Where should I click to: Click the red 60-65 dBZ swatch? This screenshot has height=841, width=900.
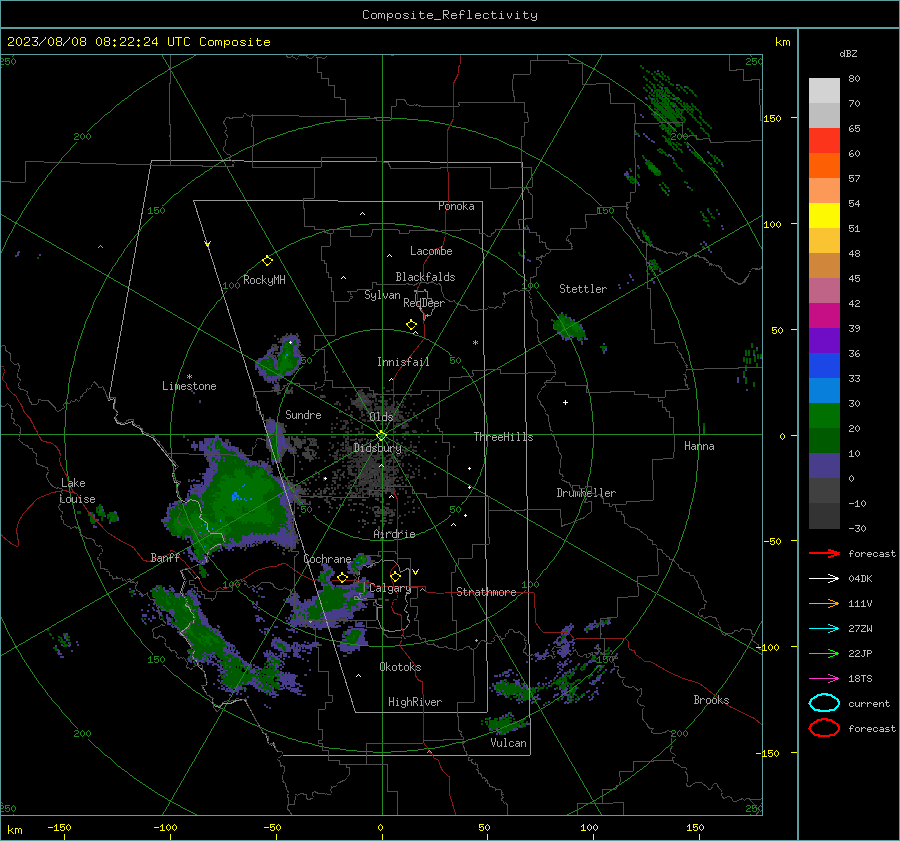point(824,141)
